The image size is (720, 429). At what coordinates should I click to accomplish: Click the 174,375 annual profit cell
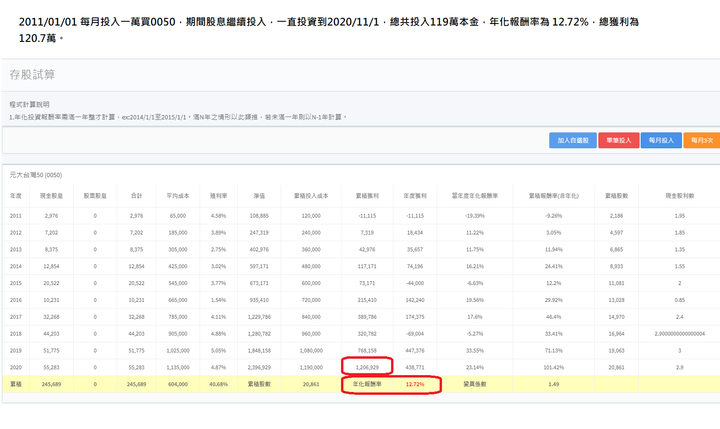click(x=415, y=317)
